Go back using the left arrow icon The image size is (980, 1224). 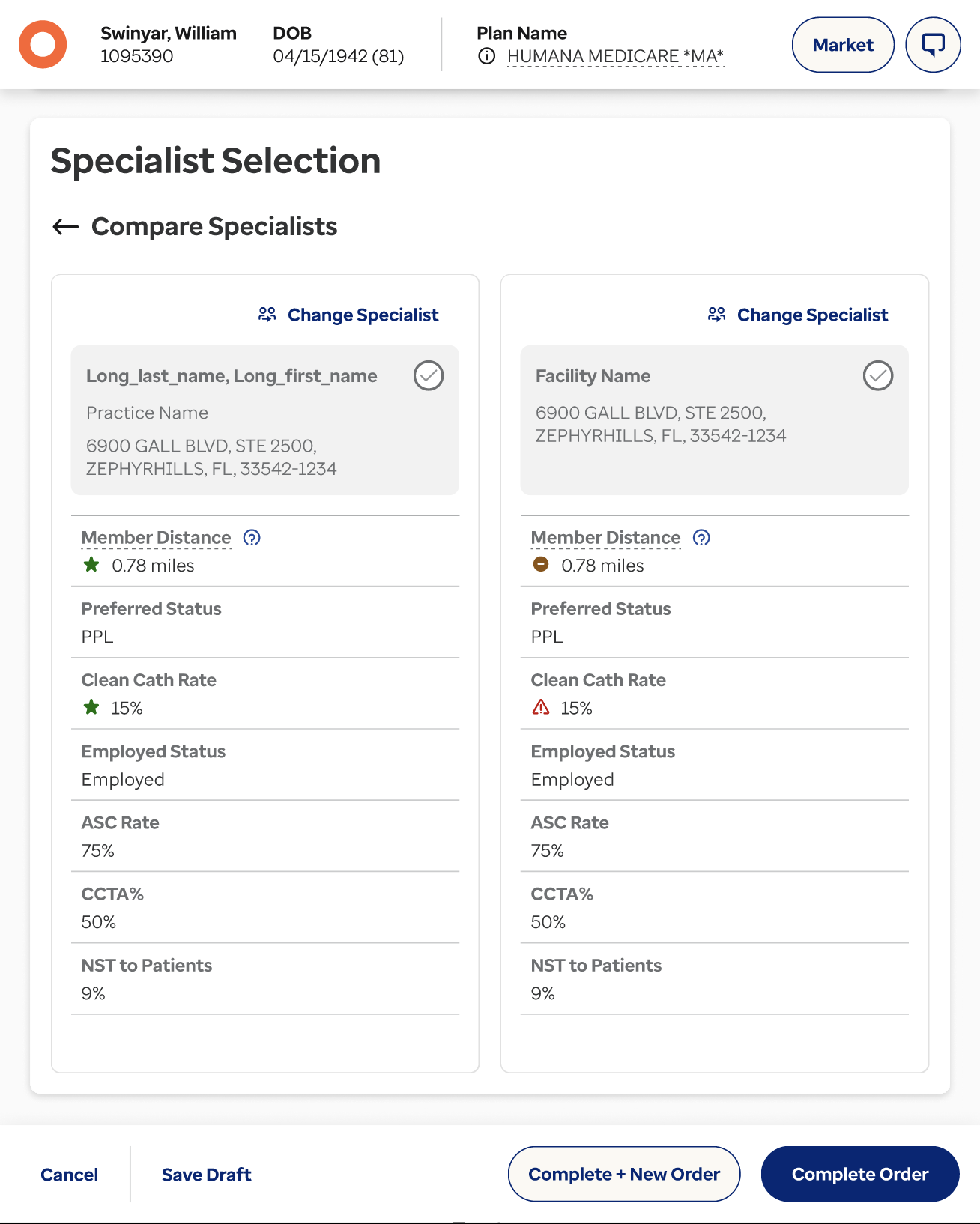(66, 226)
